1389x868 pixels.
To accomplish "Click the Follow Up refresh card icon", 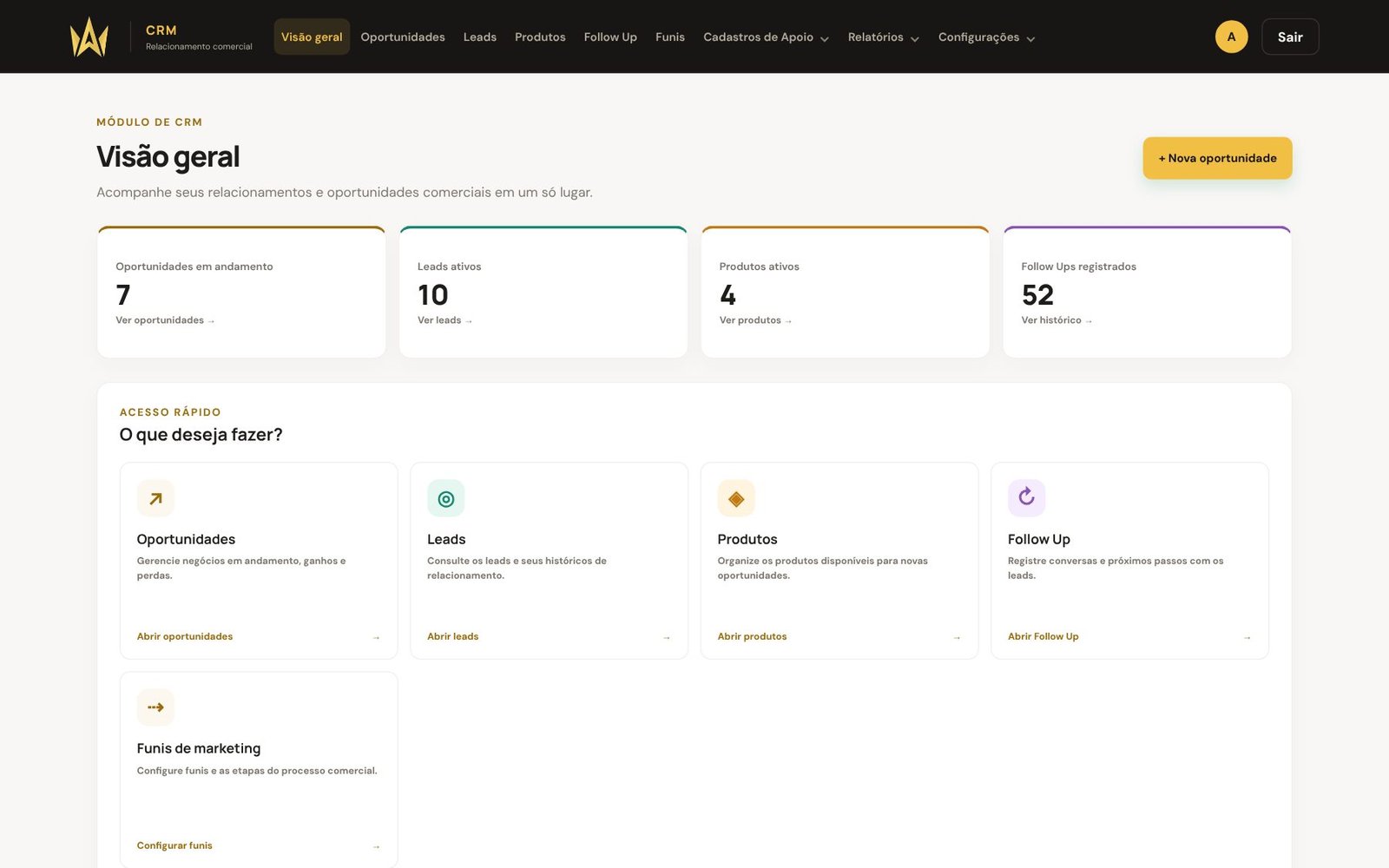I will [1026, 498].
